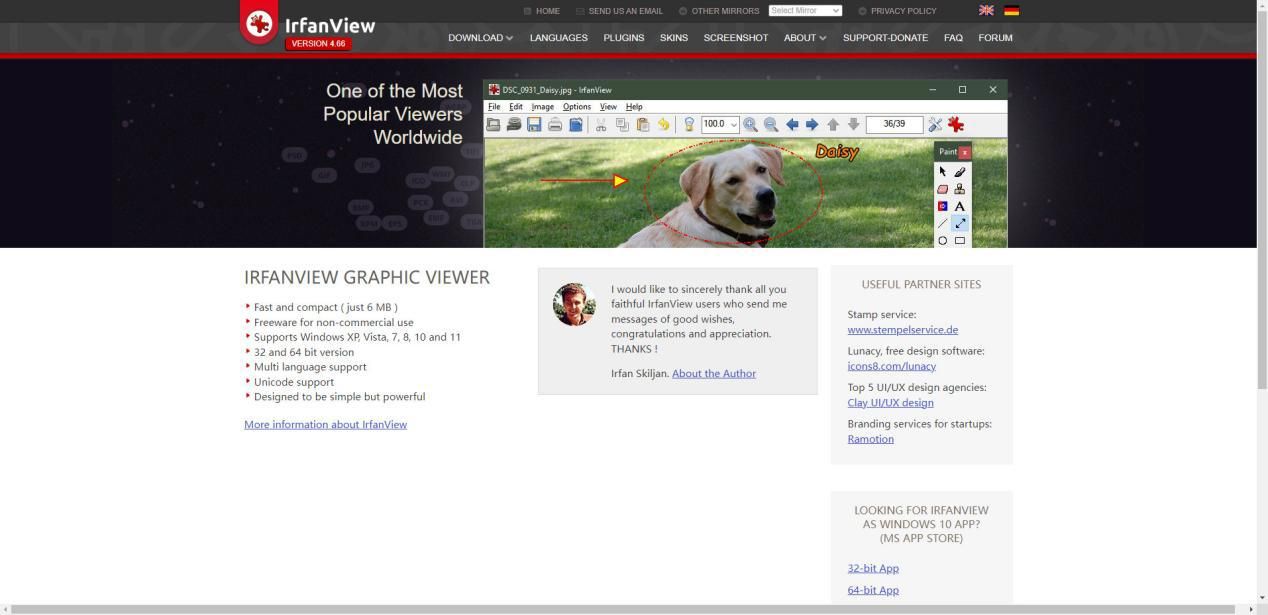Select the brush tool in Paint panel
The width and height of the screenshot is (1268, 615).
(960, 172)
